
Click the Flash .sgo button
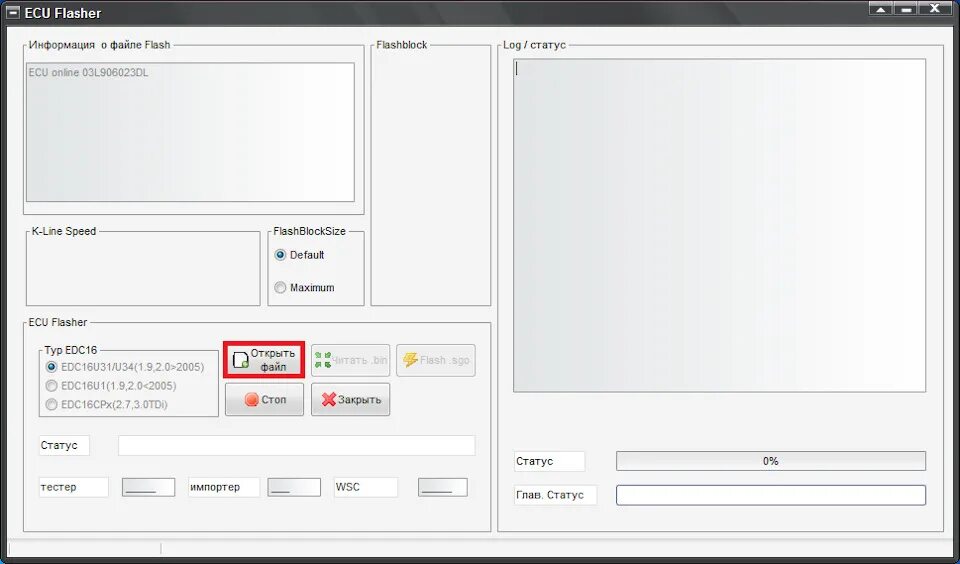436,360
